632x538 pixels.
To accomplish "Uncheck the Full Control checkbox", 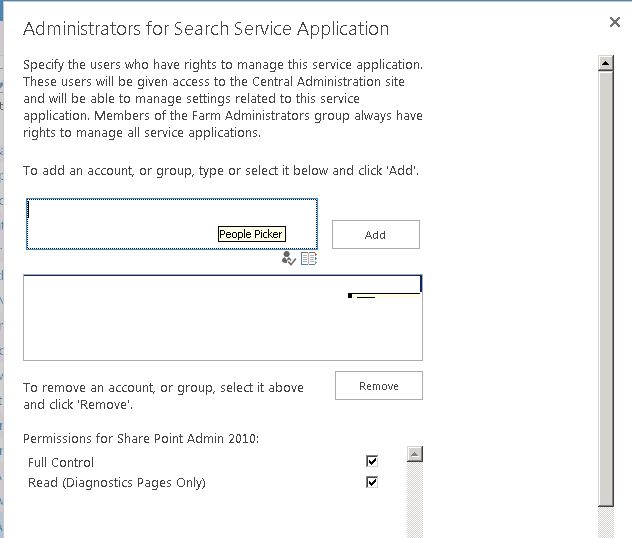I will pyautogui.click(x=372, y=462).
